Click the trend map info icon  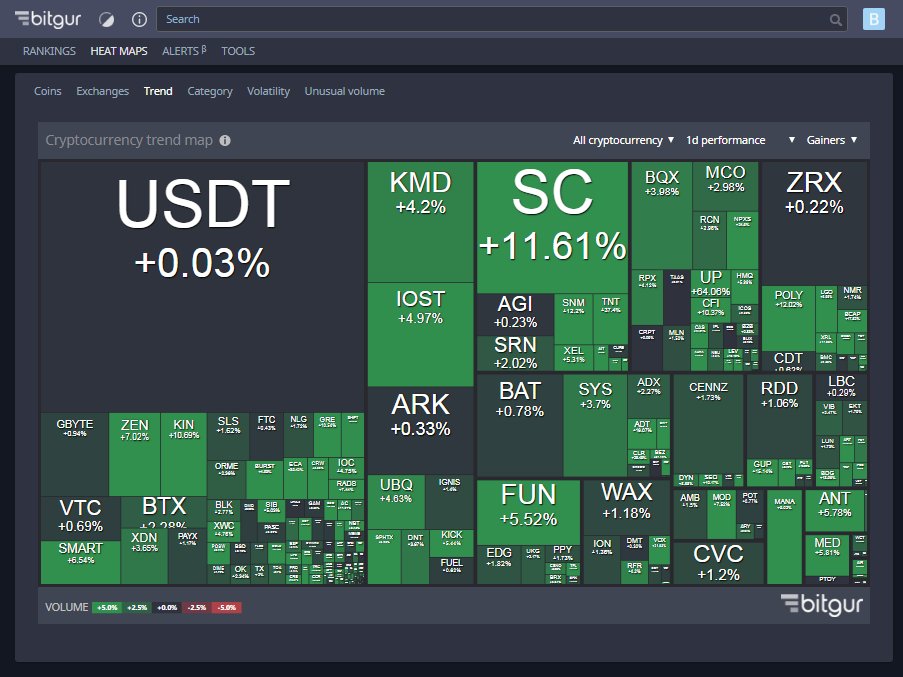point(225,140)
